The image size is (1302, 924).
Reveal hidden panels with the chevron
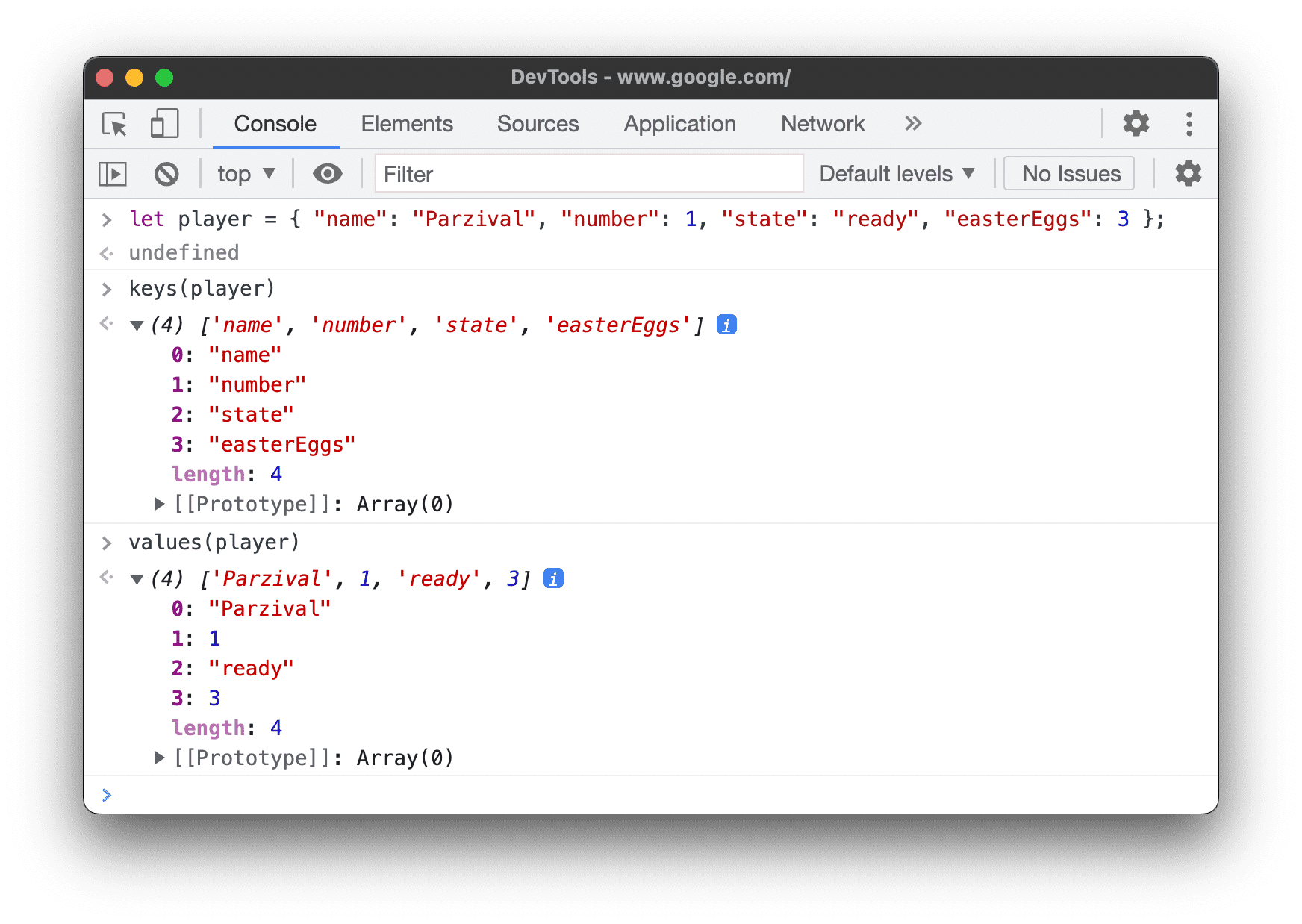pyautogui.click(x=912, y=124)
